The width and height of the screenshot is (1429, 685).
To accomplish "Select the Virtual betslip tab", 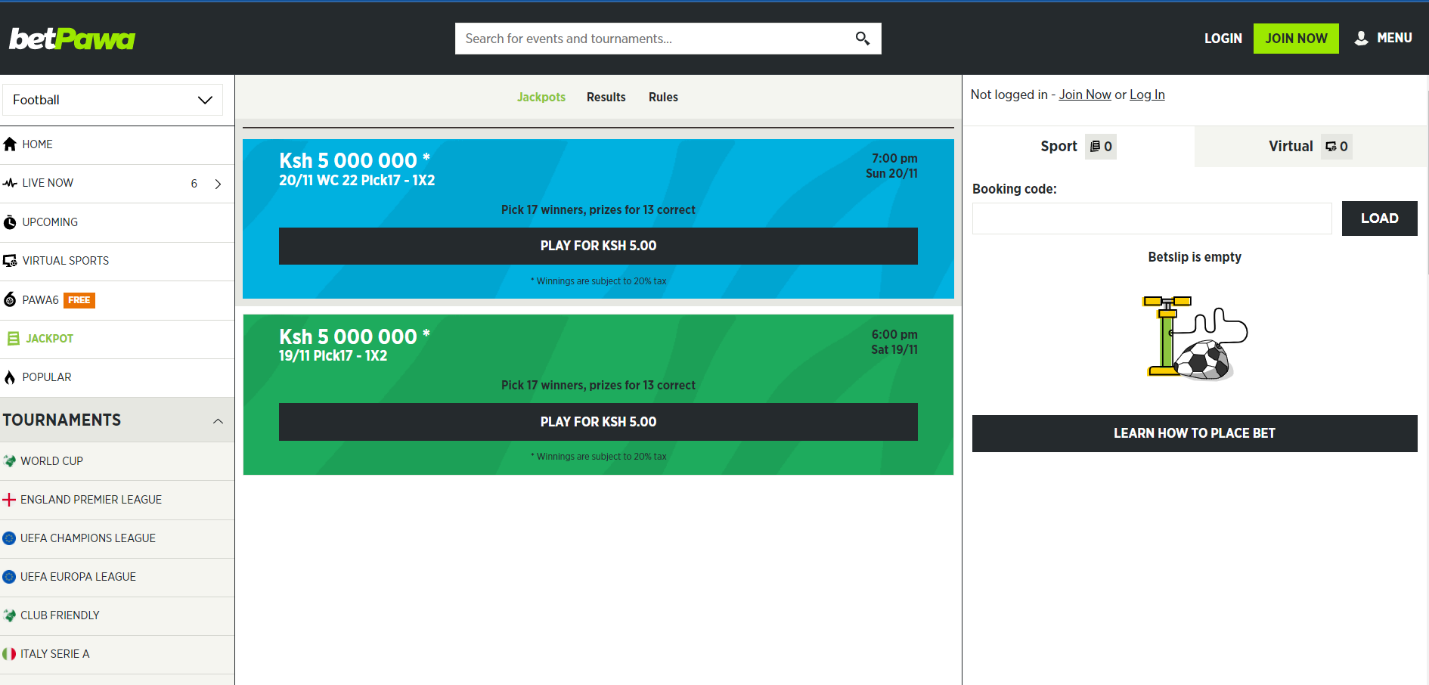I will click(1308, 146).
